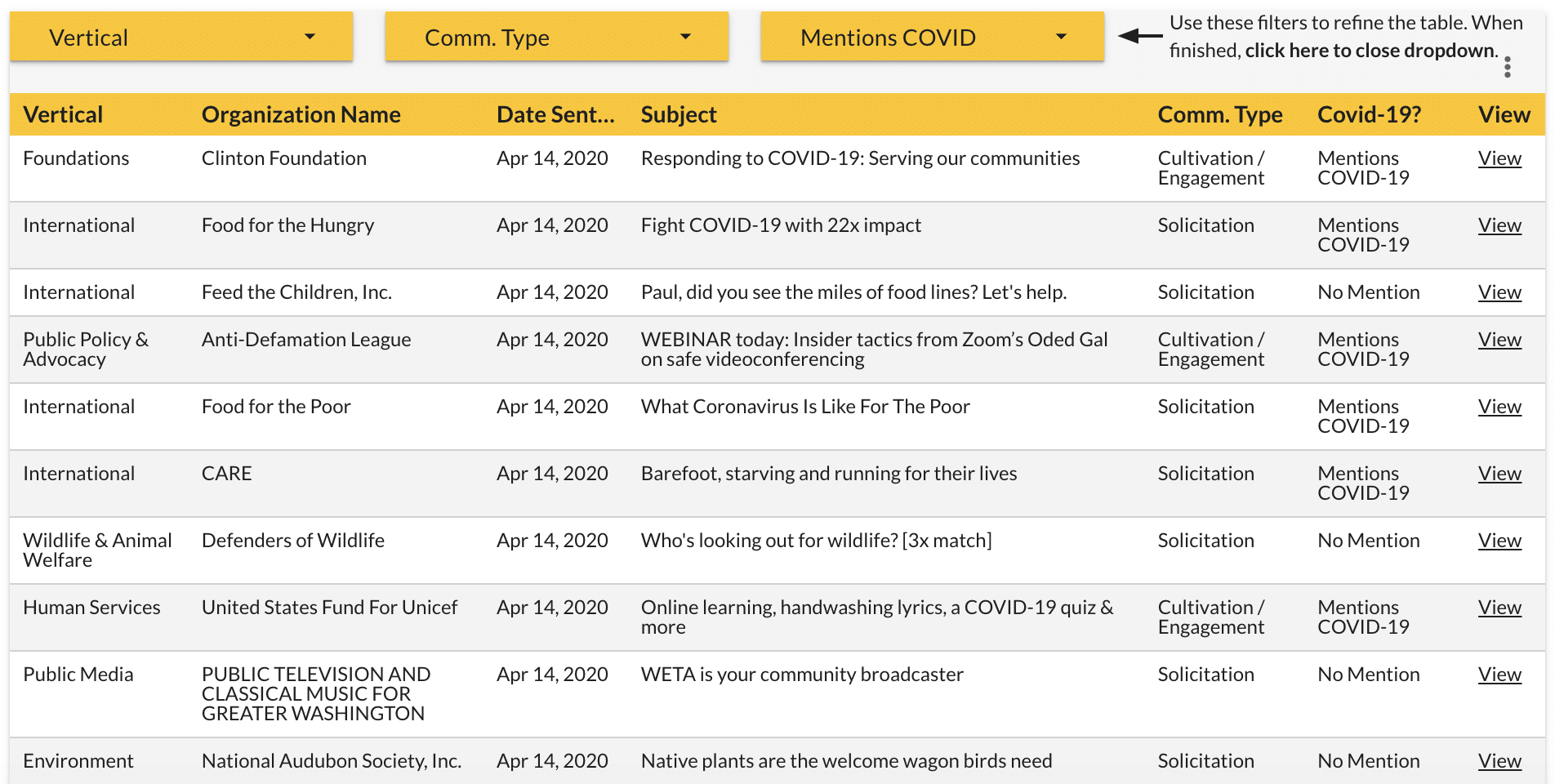Open the three-dot more options menu
The image size is (1555, 784).
(x=1508, y=67)
